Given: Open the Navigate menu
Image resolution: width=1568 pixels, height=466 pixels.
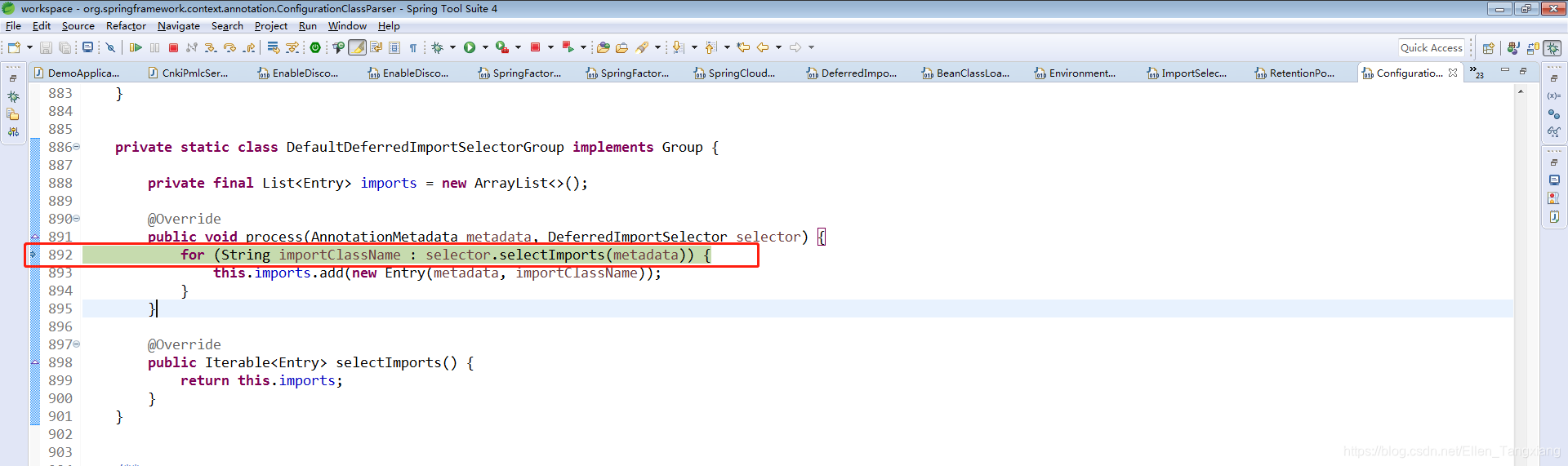Looking at the screenshot, I should tap(179, 26).
